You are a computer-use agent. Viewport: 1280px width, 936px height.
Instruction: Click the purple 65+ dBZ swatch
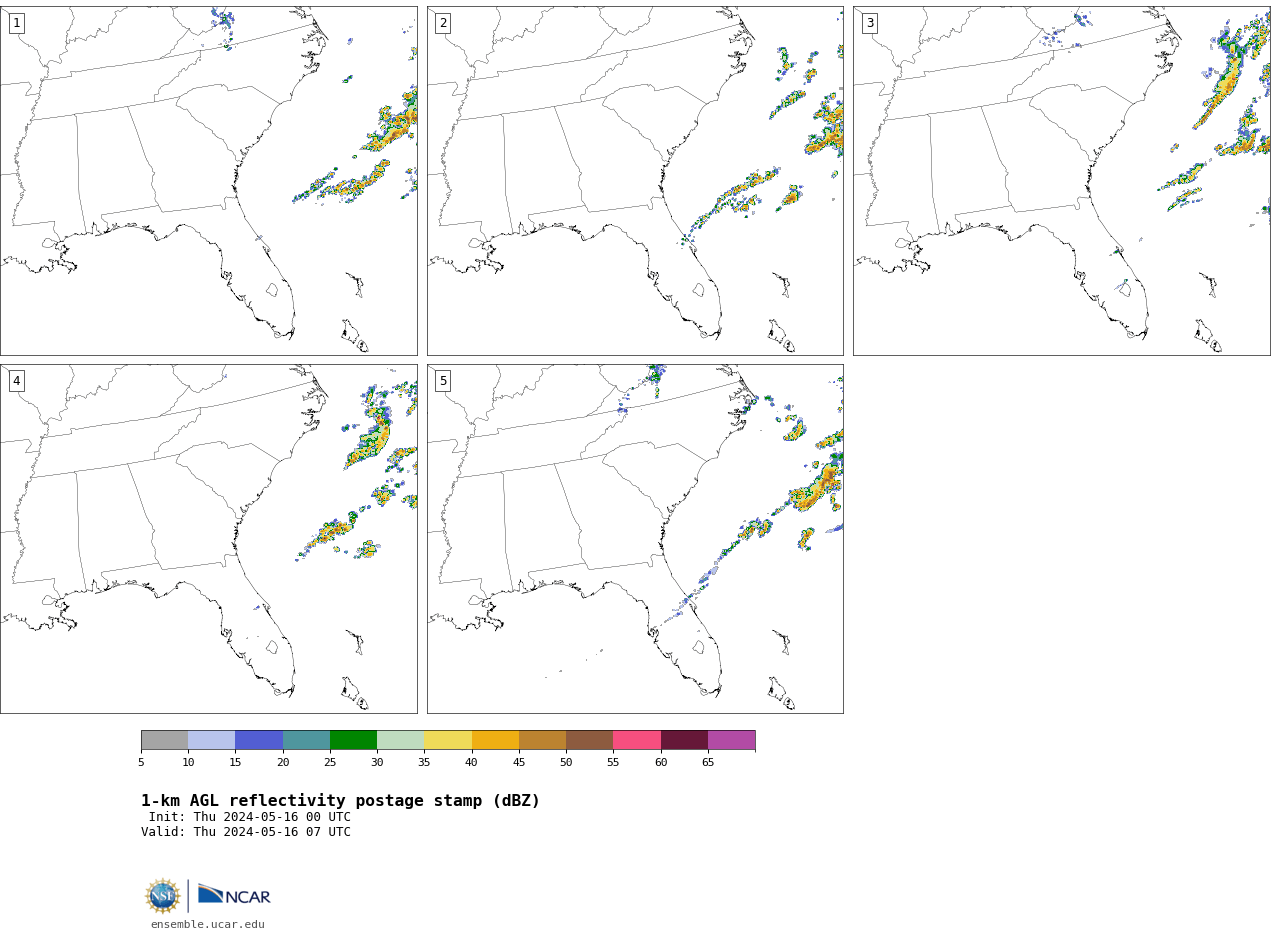[731, 740]
